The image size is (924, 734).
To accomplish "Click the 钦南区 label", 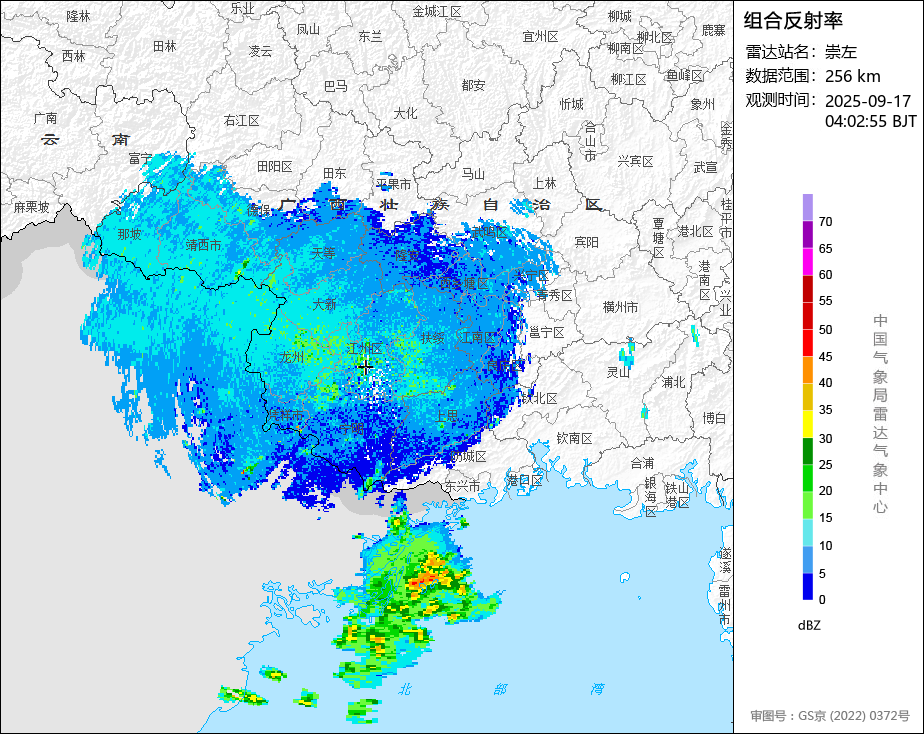I will (575, 439).
